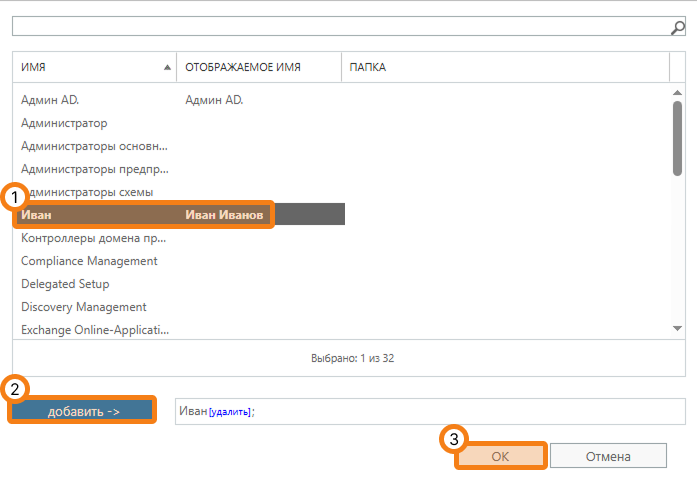Viewport: 697px width, 500px height.
Task: Sort by the ИМЯ column header
Action: pyautogui.click(x=94, y=67)
